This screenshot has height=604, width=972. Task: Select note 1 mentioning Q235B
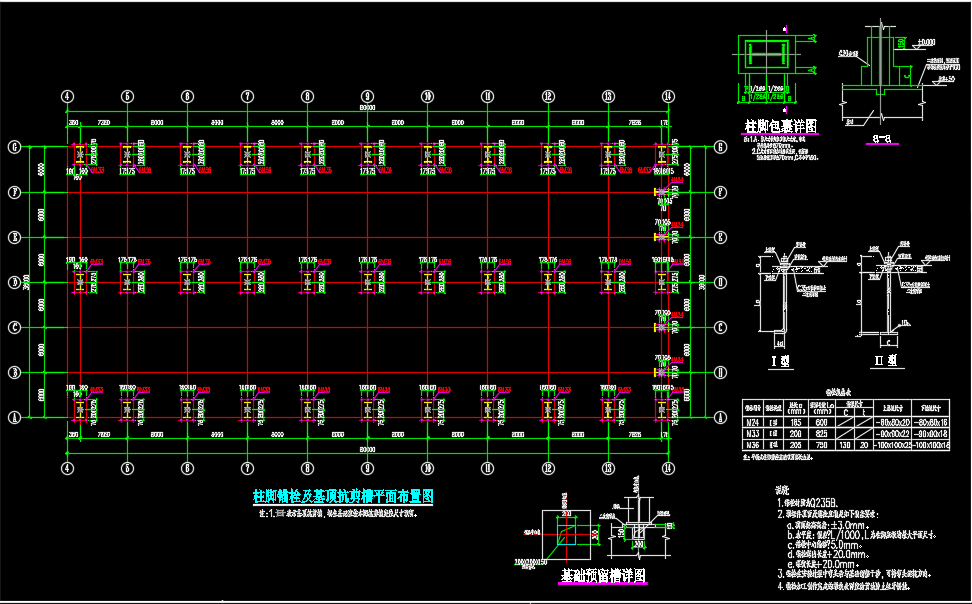tap(809, 504)
